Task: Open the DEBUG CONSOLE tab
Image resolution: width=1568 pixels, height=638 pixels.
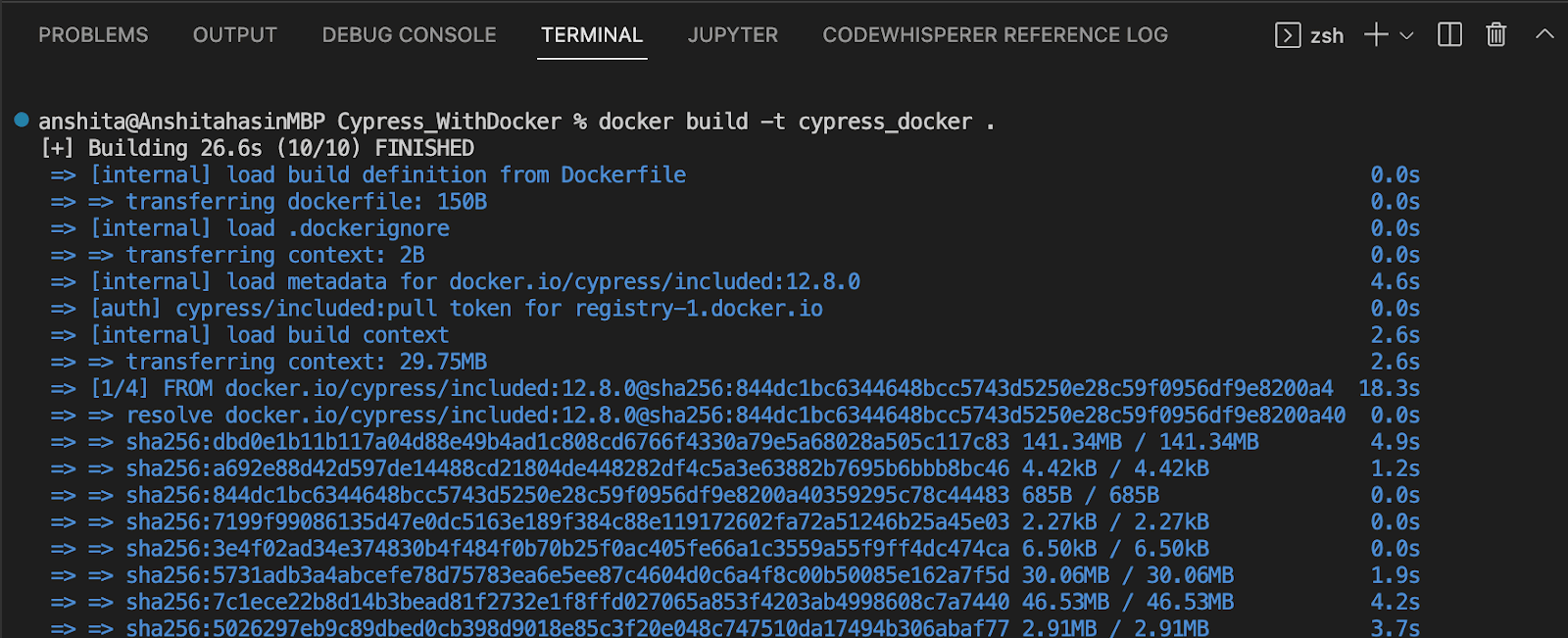Action: tap(409, 34)
